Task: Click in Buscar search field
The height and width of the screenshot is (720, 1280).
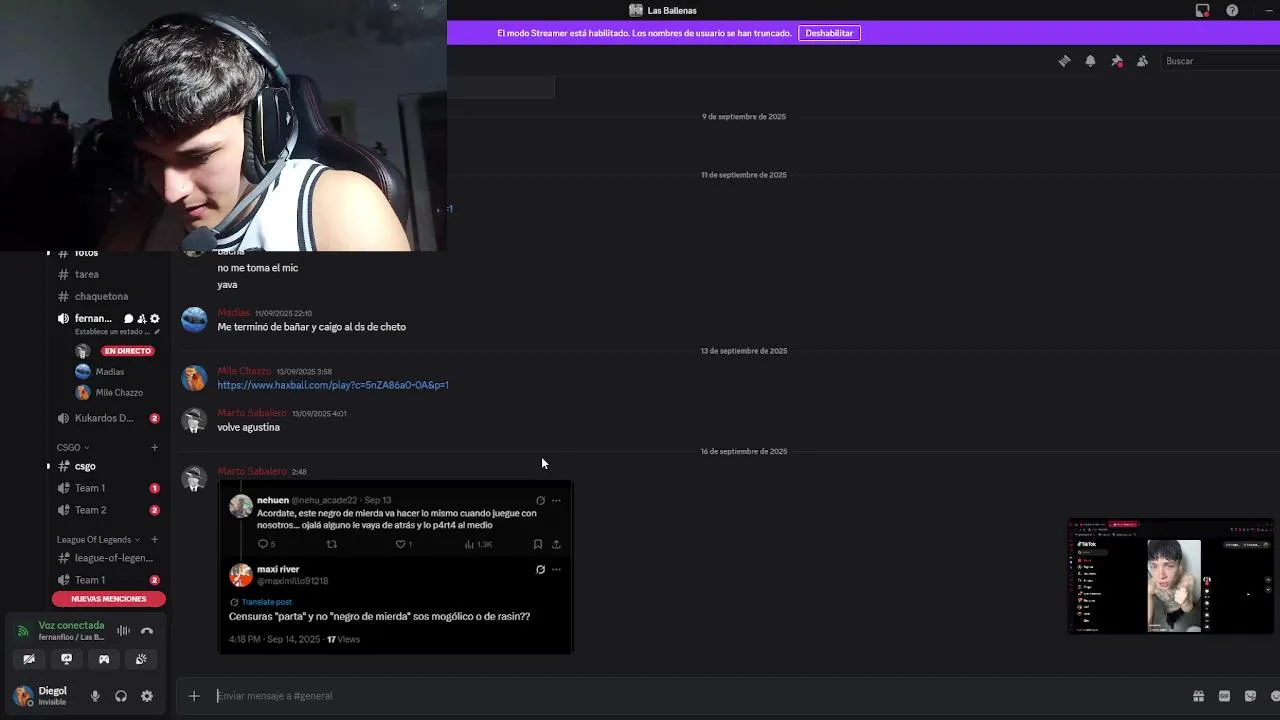Action: click(x=1220, y=61)
